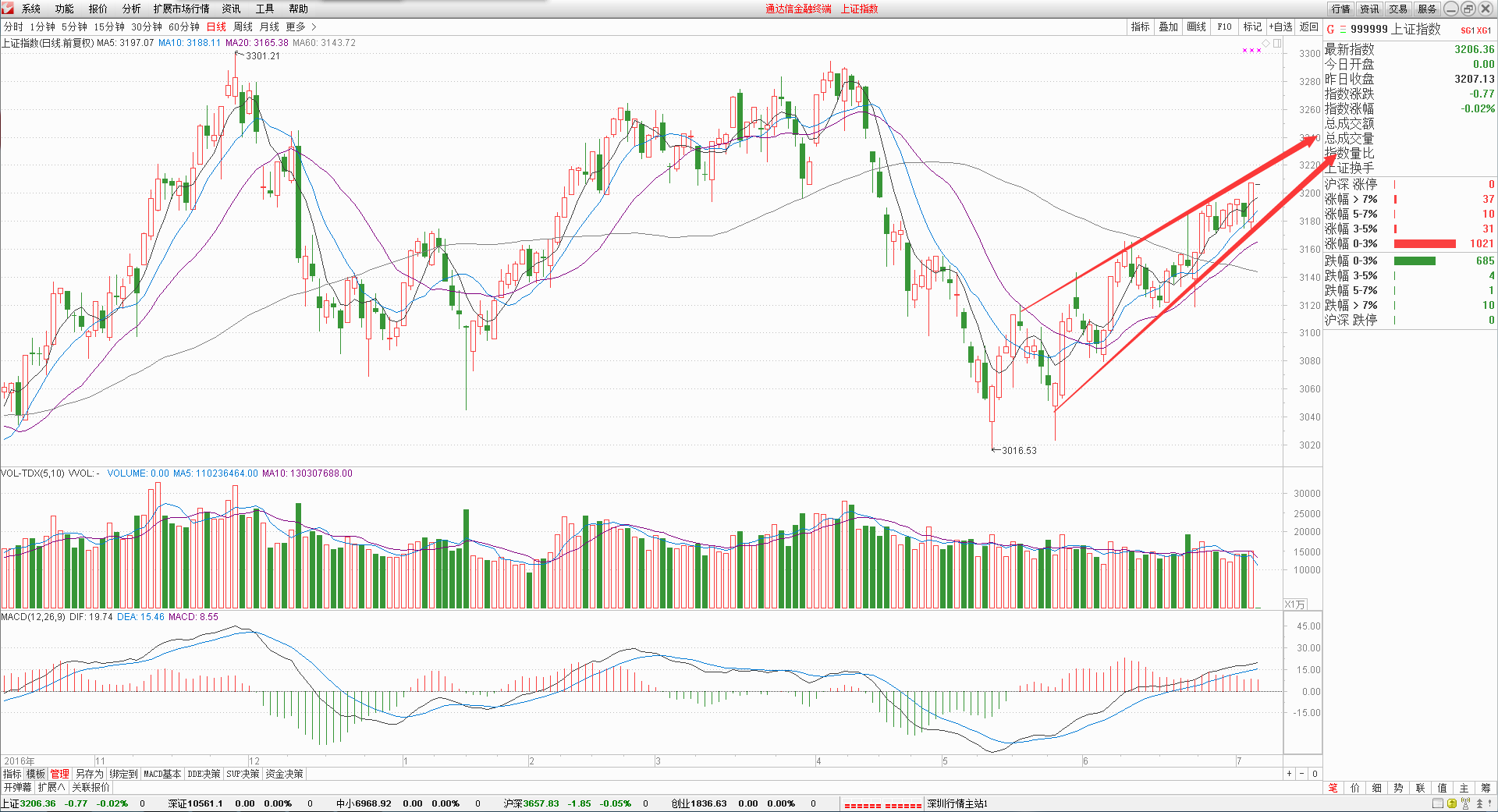Expand 更多 period options

(x=301, y=27)
